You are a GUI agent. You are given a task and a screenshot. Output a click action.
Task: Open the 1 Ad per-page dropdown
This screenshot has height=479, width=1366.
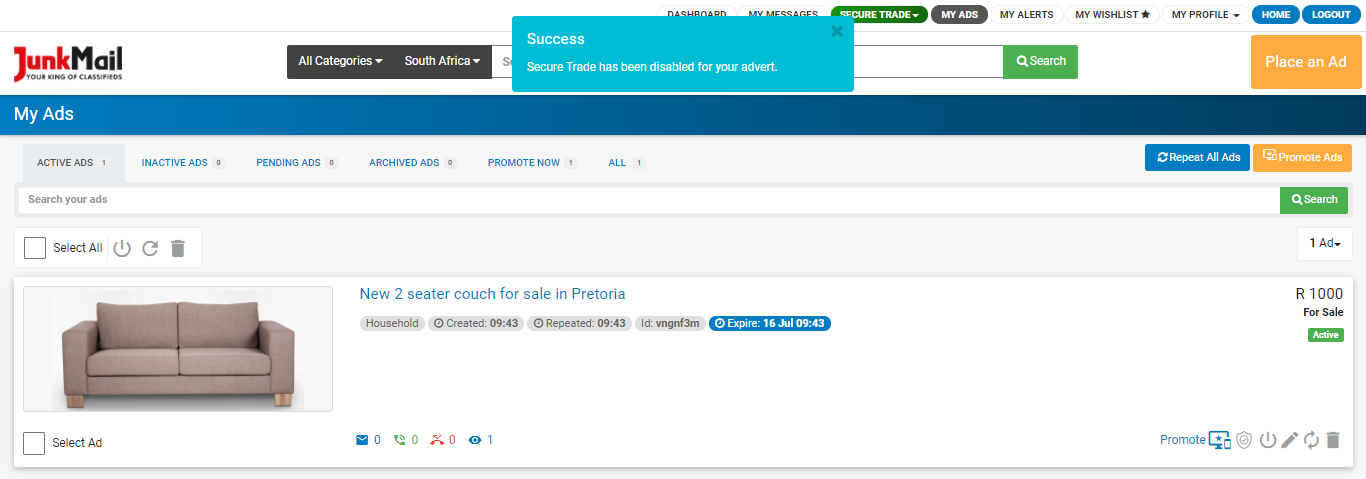pos(1324,243)
